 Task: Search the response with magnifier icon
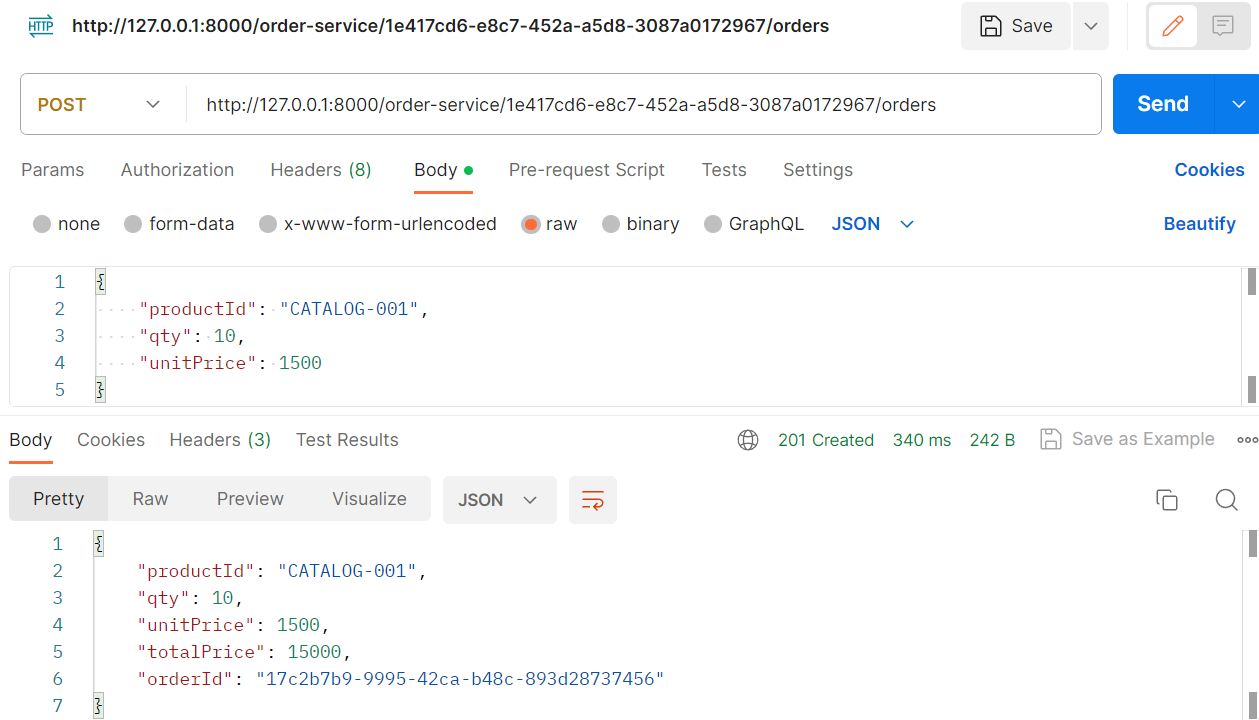[1227, 500]
